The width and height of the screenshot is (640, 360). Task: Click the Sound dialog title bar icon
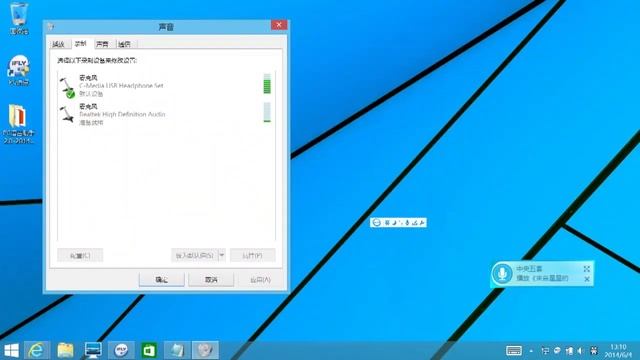(x=51, y=27)
